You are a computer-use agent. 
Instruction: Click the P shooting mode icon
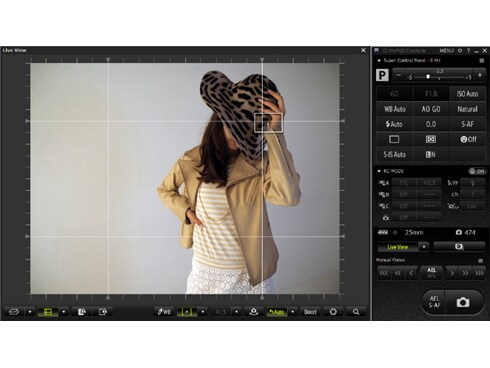point(382,75)
